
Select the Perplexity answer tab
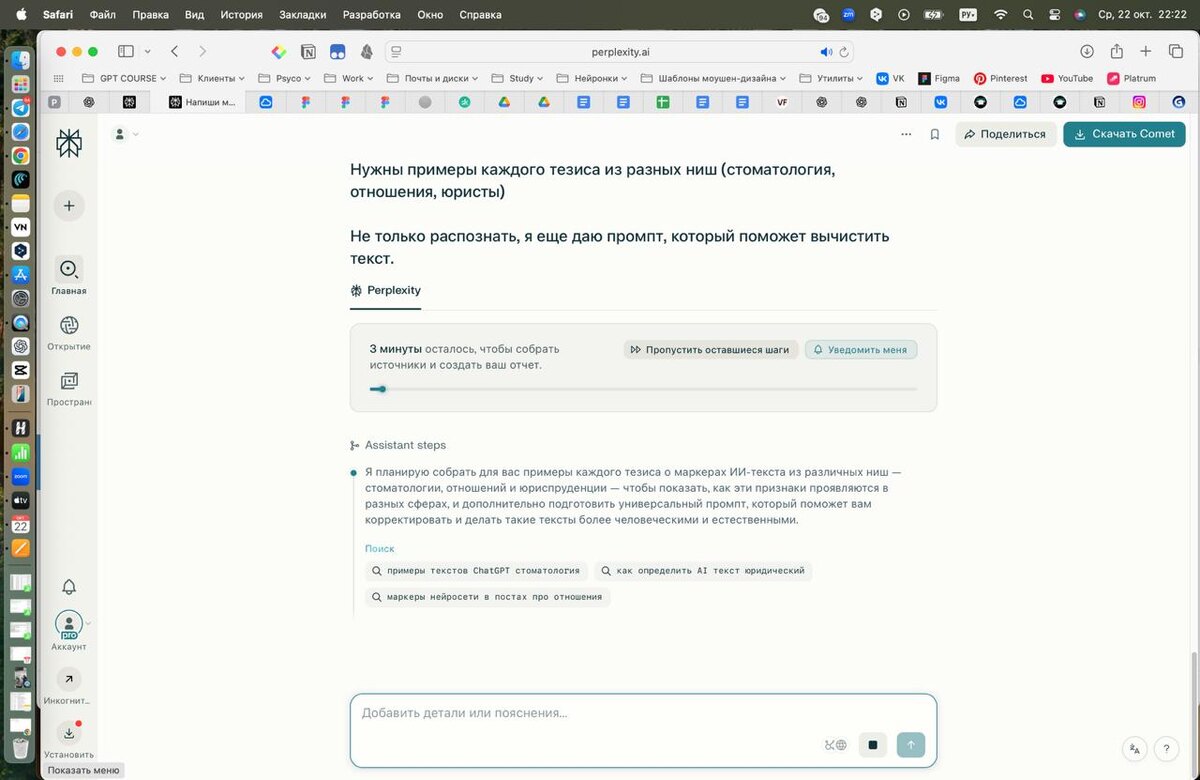385,291
